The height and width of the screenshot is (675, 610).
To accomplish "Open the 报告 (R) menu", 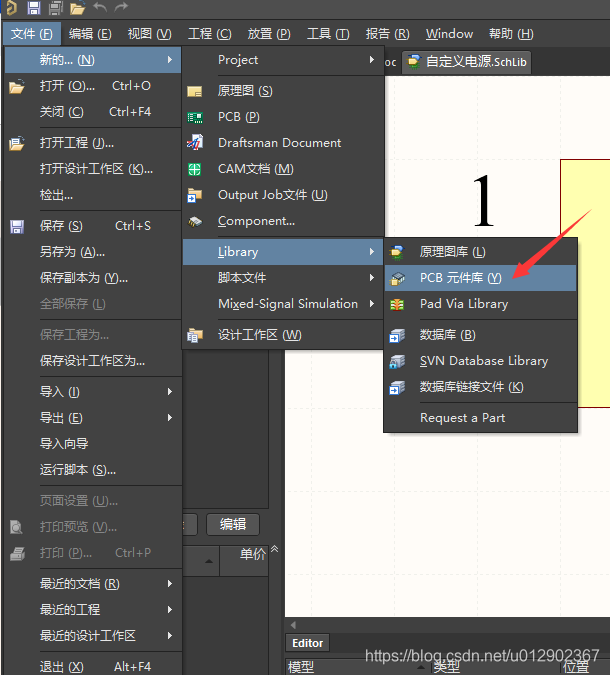I will click(387, 34).
